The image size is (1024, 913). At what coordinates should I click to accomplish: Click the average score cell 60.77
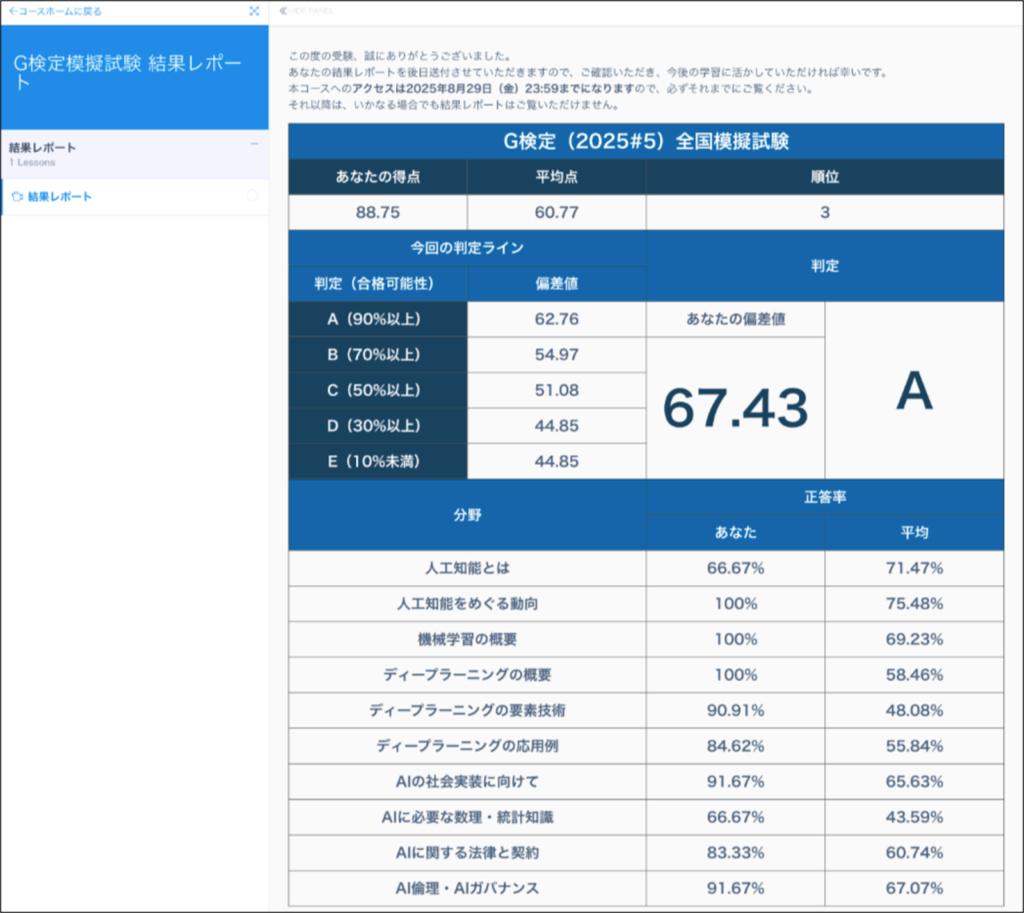click(556, 212)
